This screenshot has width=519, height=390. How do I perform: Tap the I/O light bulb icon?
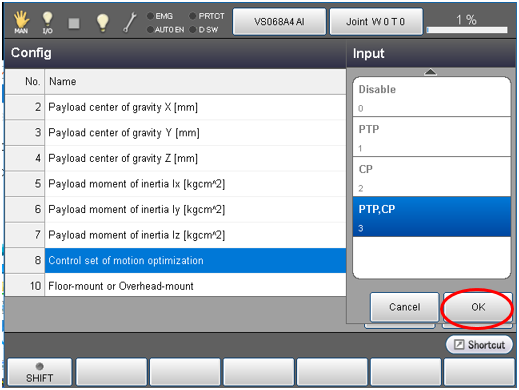click(x=47, y=22)
